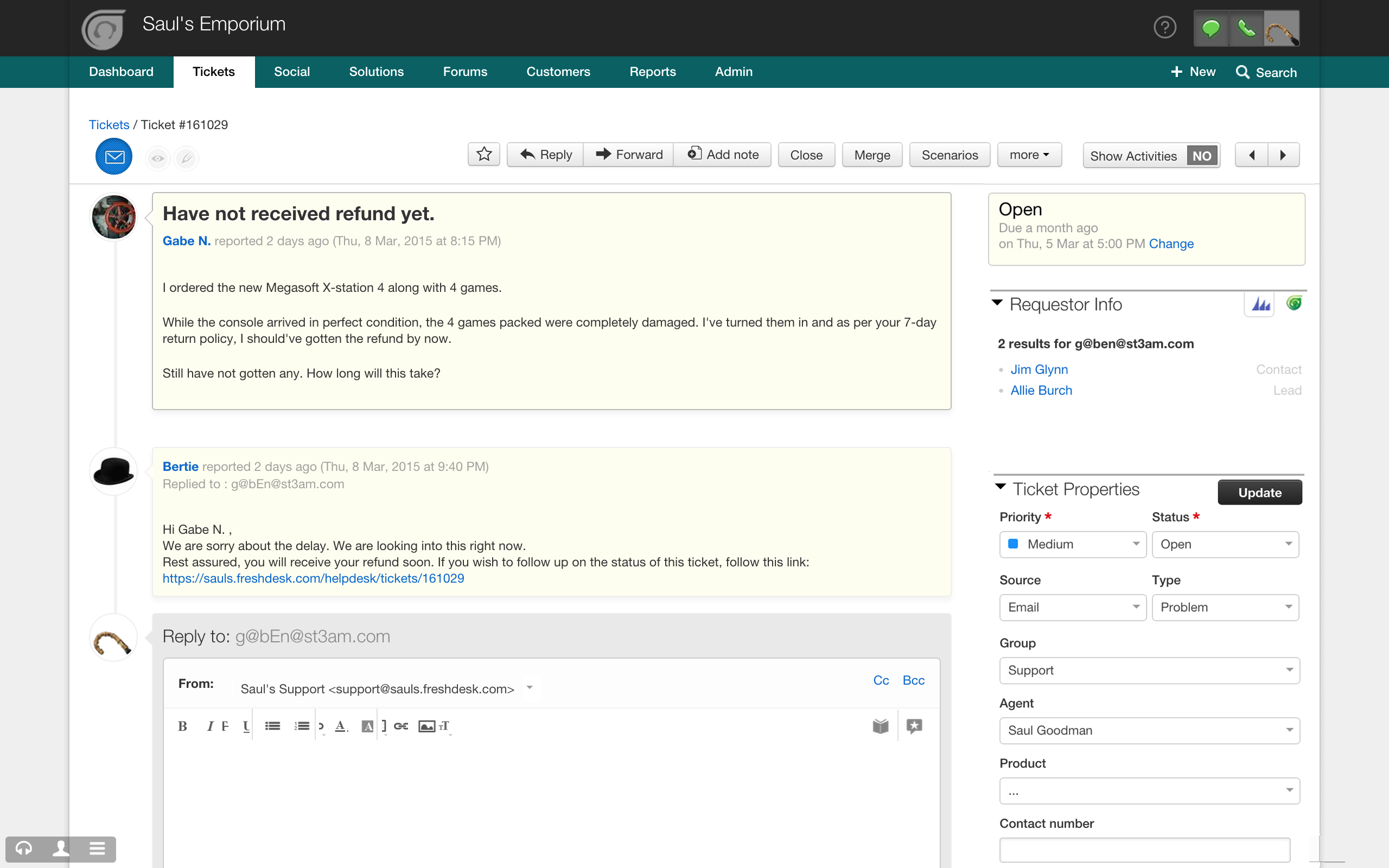The width and height of the screenshot is (1389, 868).
Task: Expand the more actions dropdown
Action: [x=1029, y=155]
